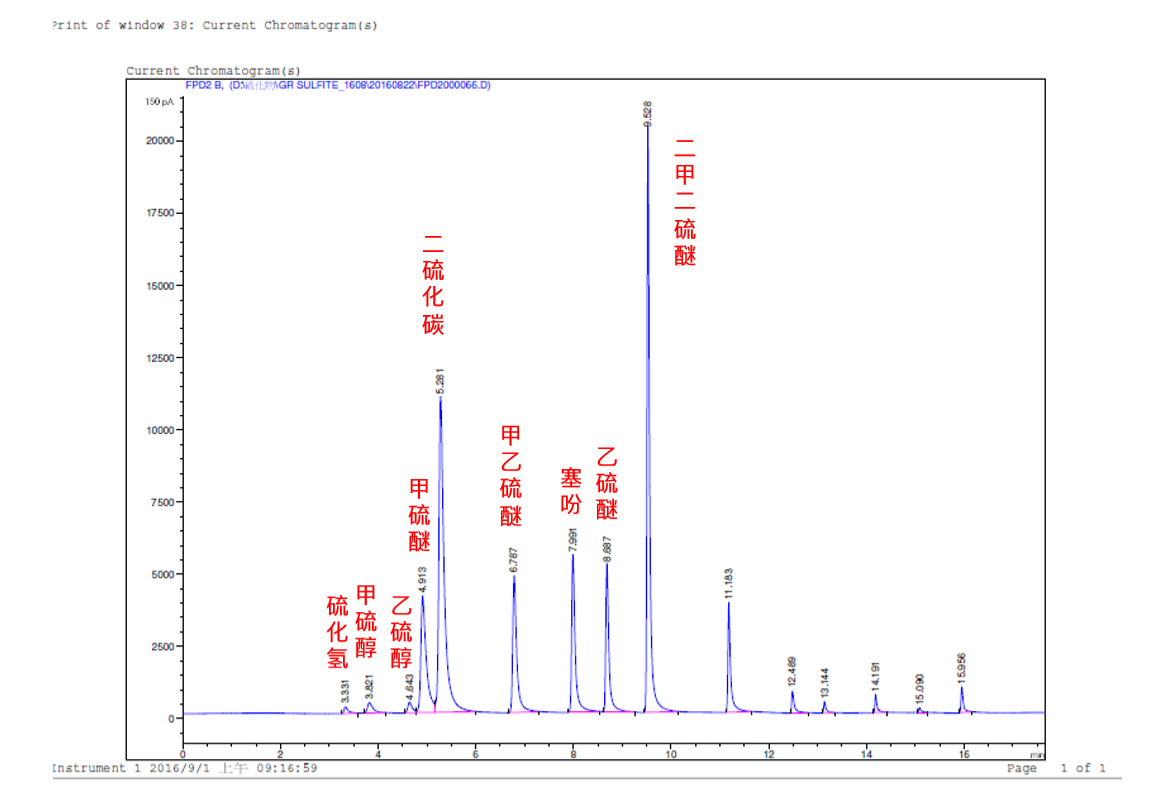Select the 甲硫醚 peak annotation
The width and height of the screenshot is (1155, 797).
click(x=420, y=515)
